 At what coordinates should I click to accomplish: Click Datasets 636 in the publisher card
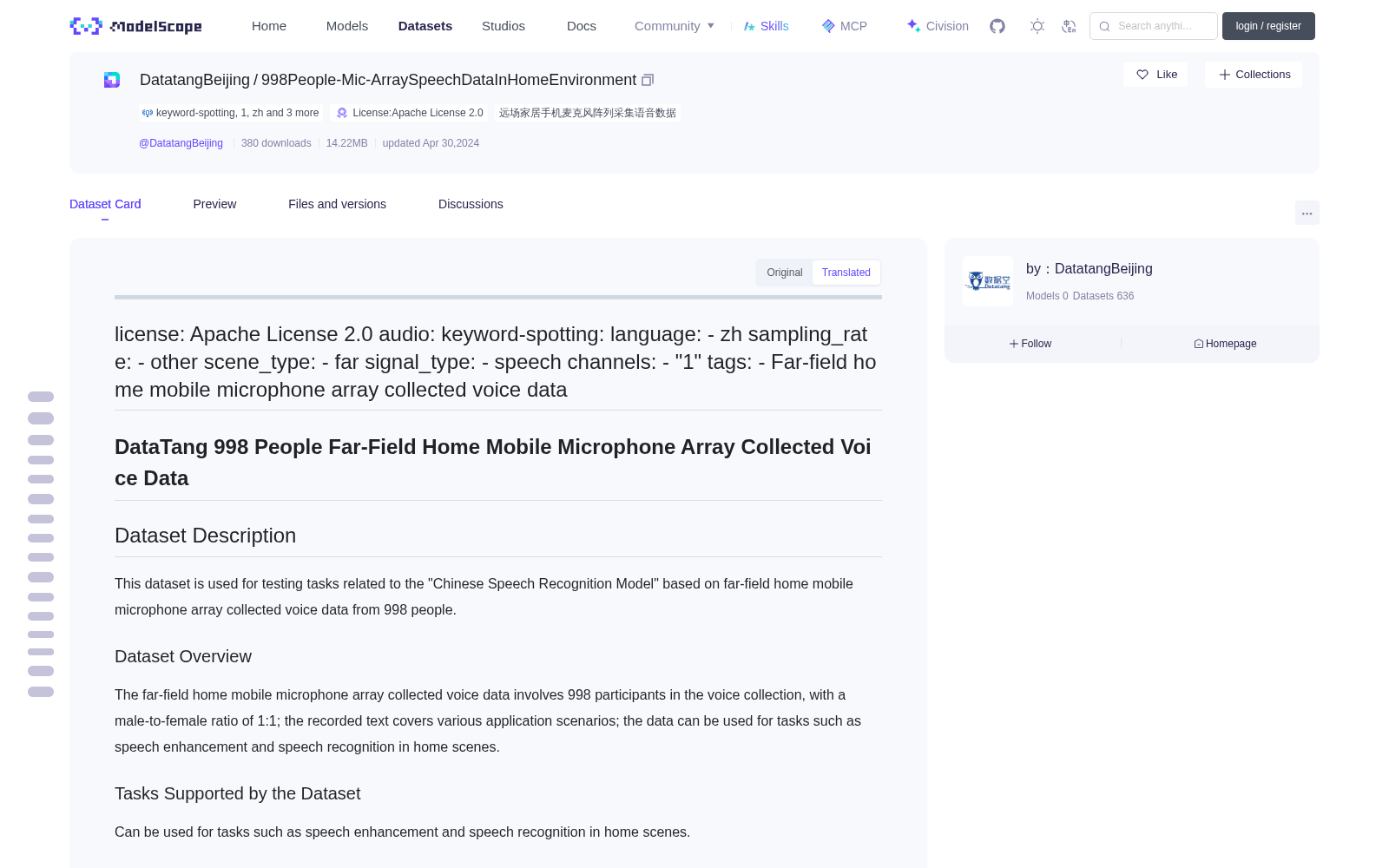(x=1103, y=296)
